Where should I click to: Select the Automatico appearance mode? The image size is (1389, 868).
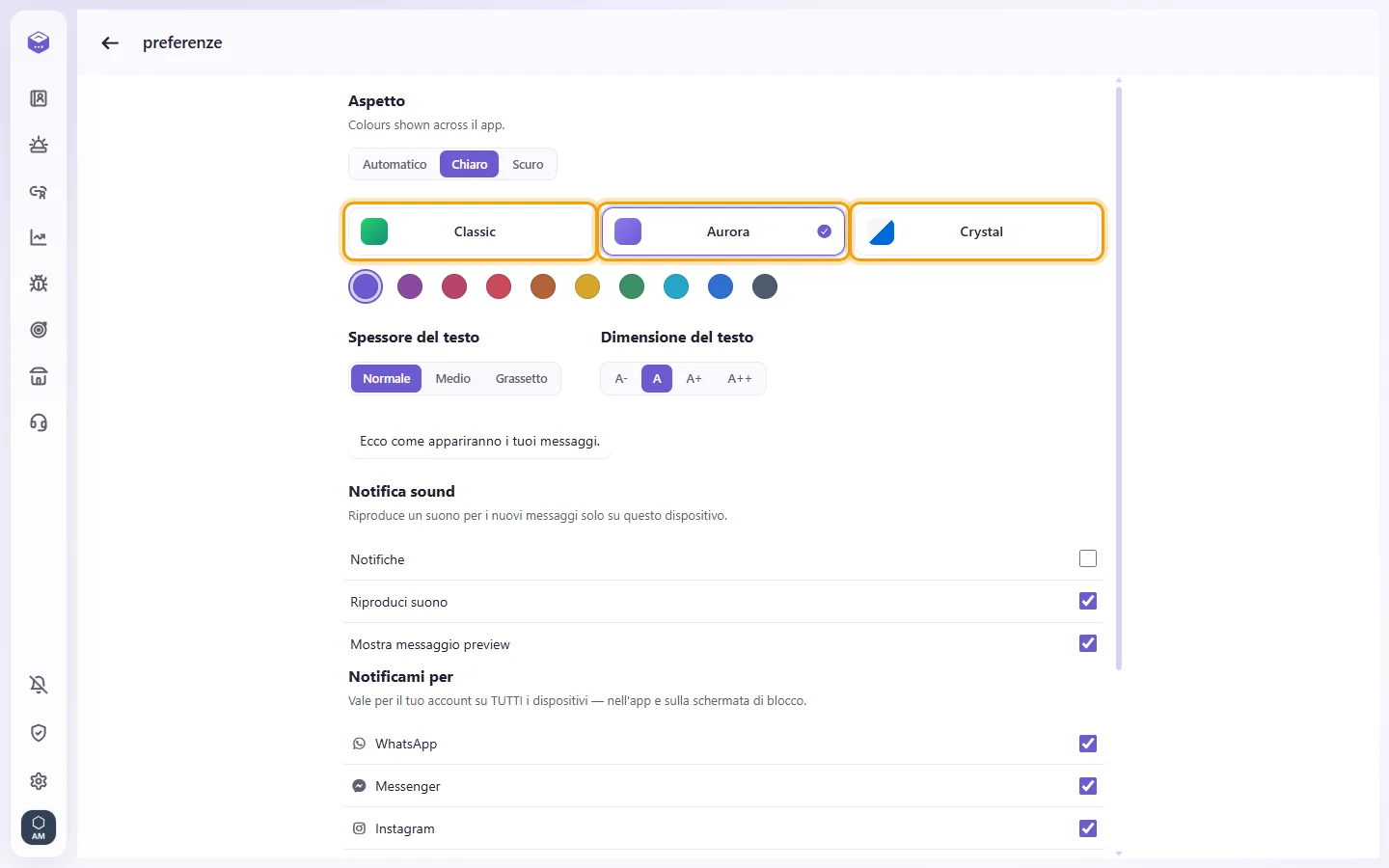click(x=395, y=164)
